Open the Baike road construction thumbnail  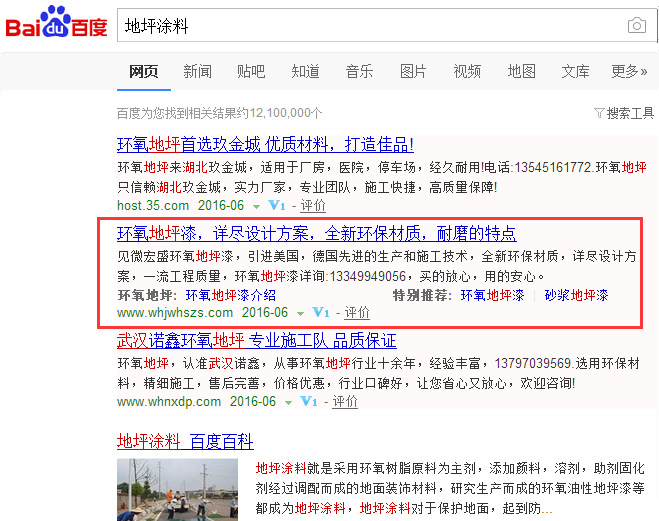177,489
